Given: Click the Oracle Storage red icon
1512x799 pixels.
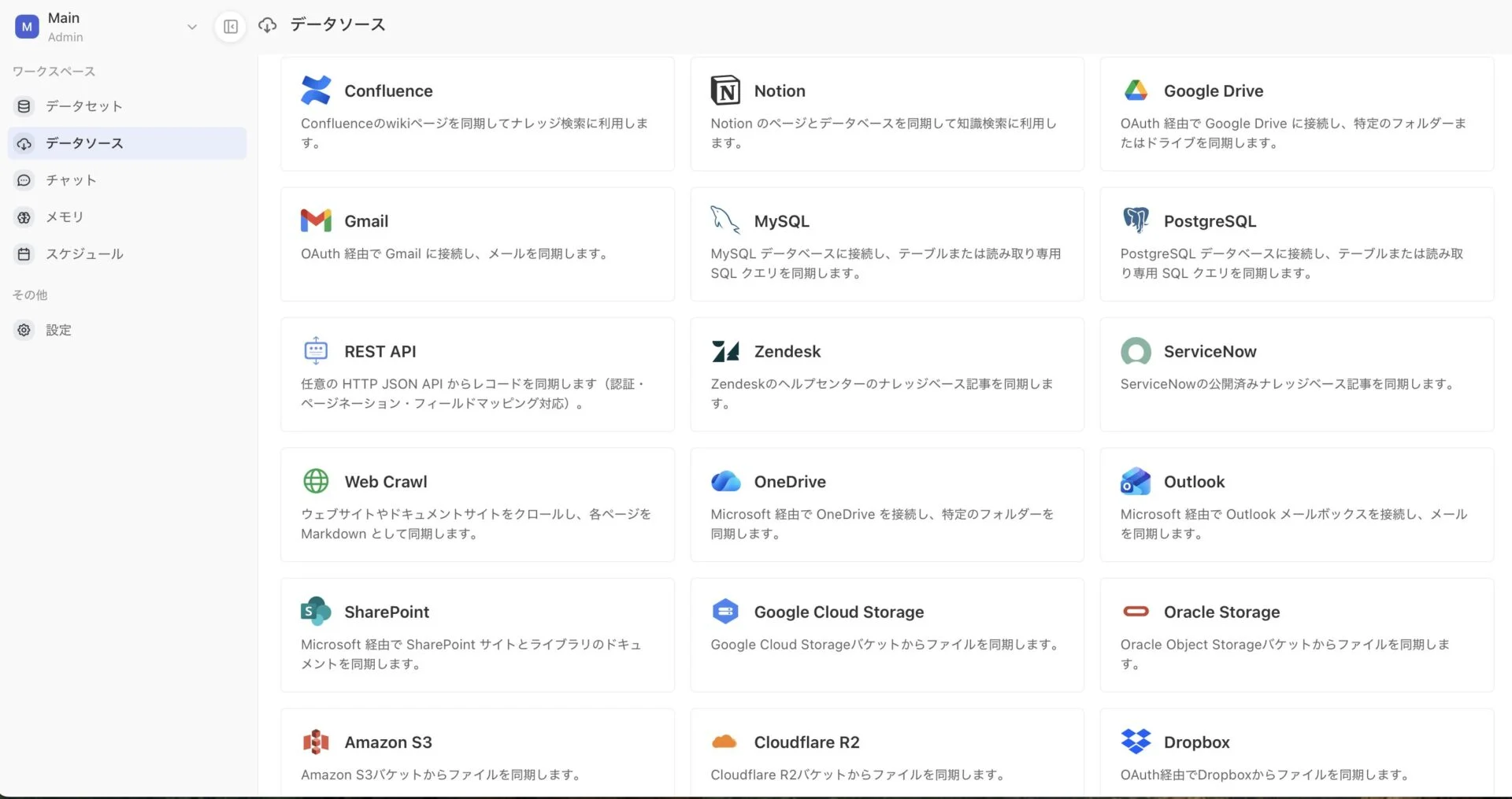Looking at the screenshot, I should [1136, 611].
